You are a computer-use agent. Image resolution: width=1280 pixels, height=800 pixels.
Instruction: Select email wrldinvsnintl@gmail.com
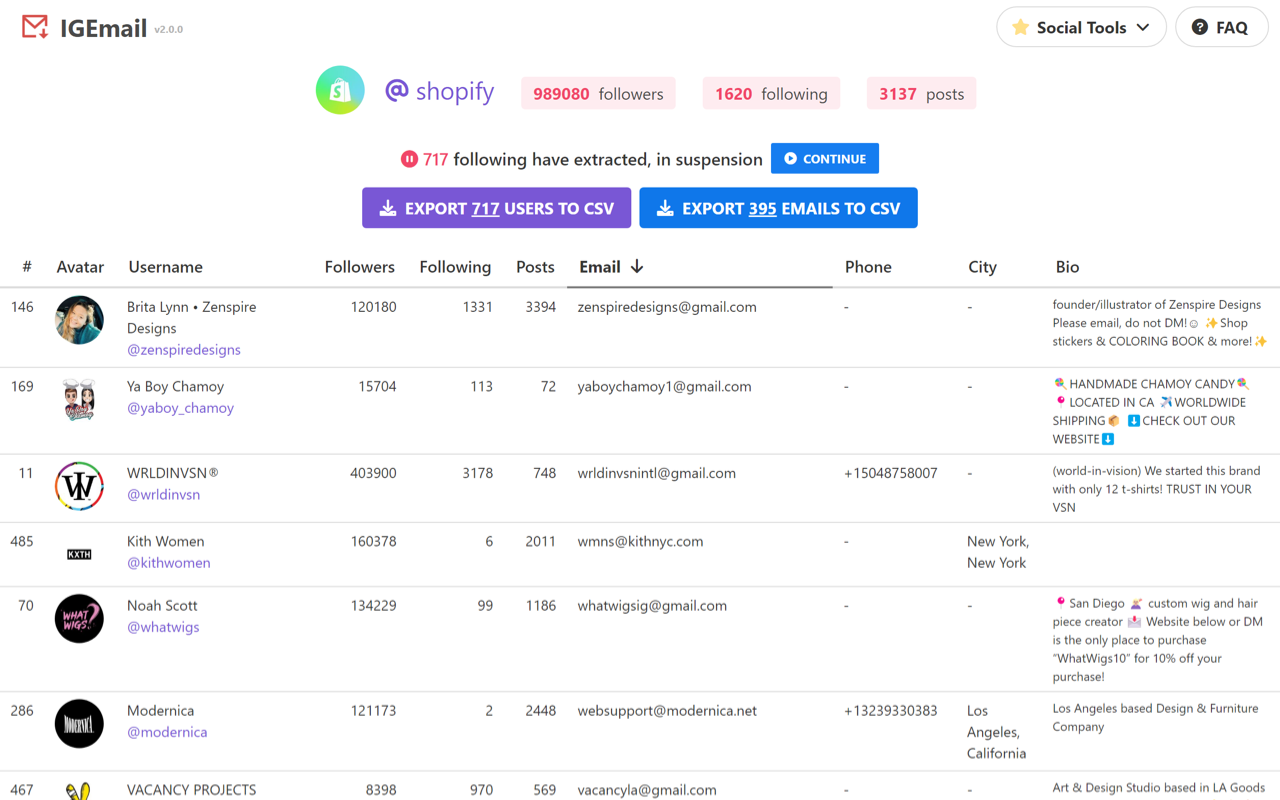(x=656, y=473)
